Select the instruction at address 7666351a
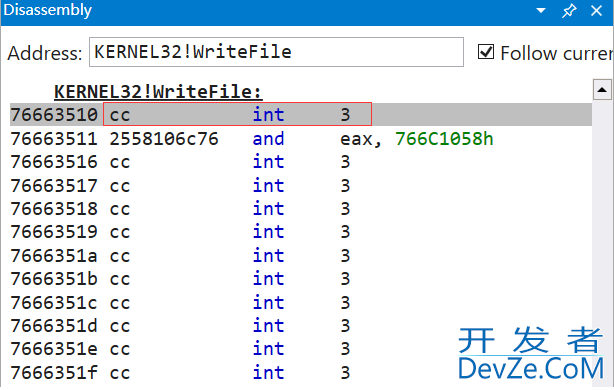 301,256
